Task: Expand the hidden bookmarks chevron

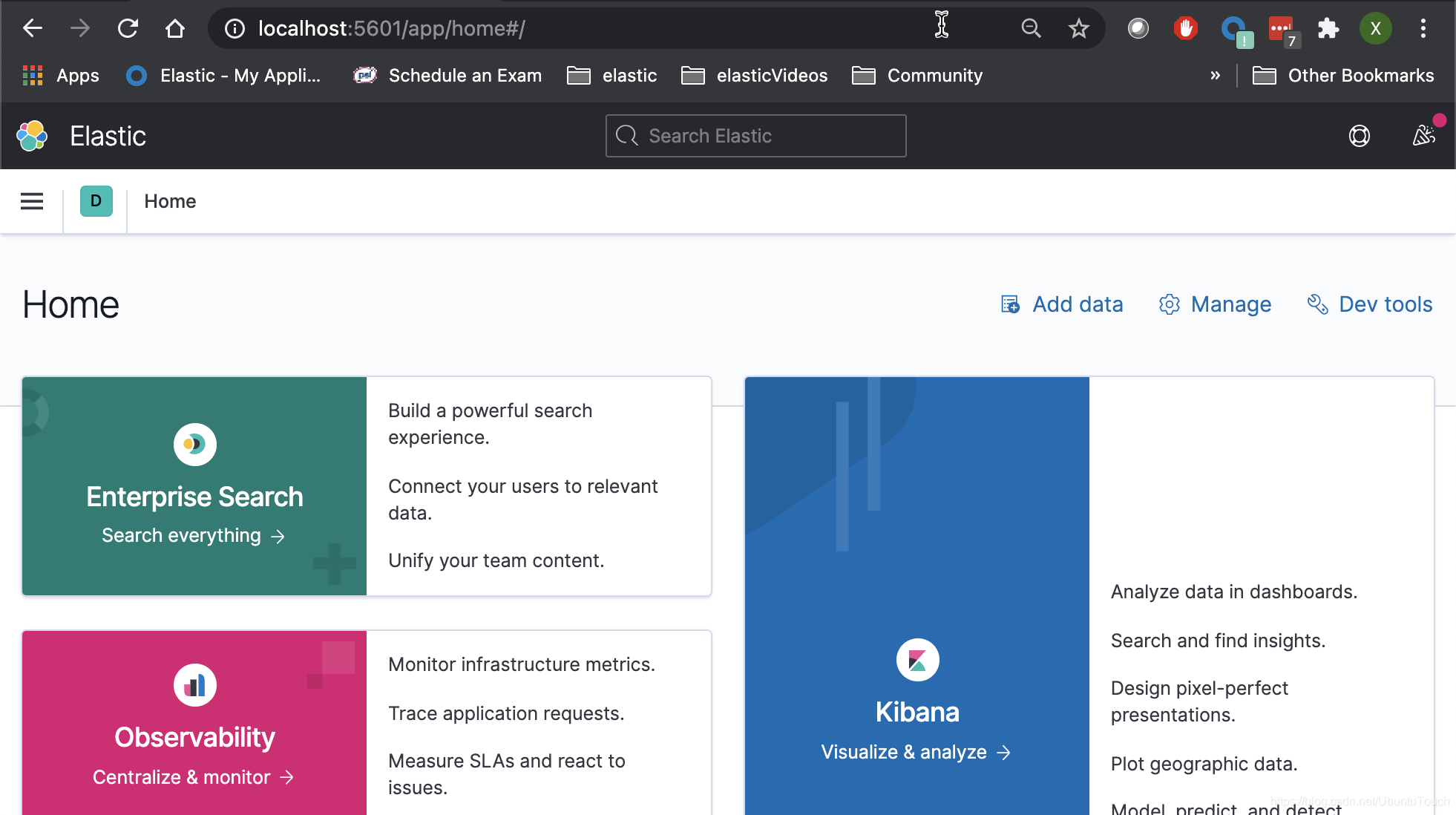Action: click(x=1215, y=75)
